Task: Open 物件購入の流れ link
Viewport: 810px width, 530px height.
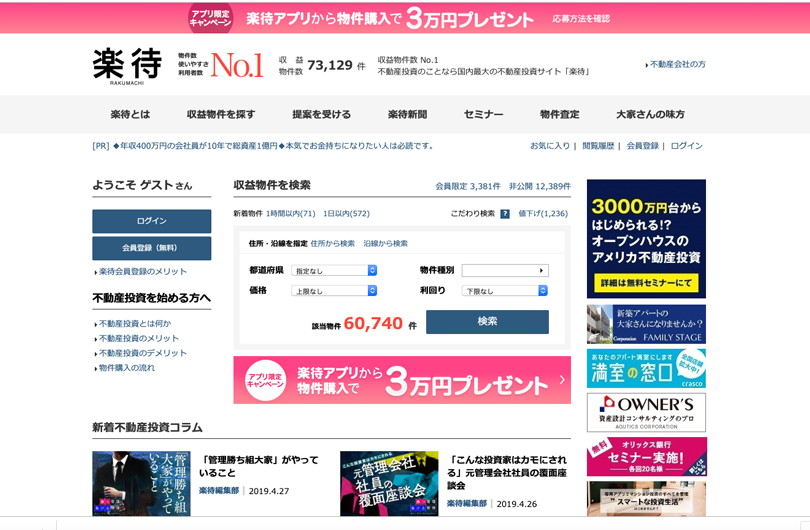Action: click(125, 368)
